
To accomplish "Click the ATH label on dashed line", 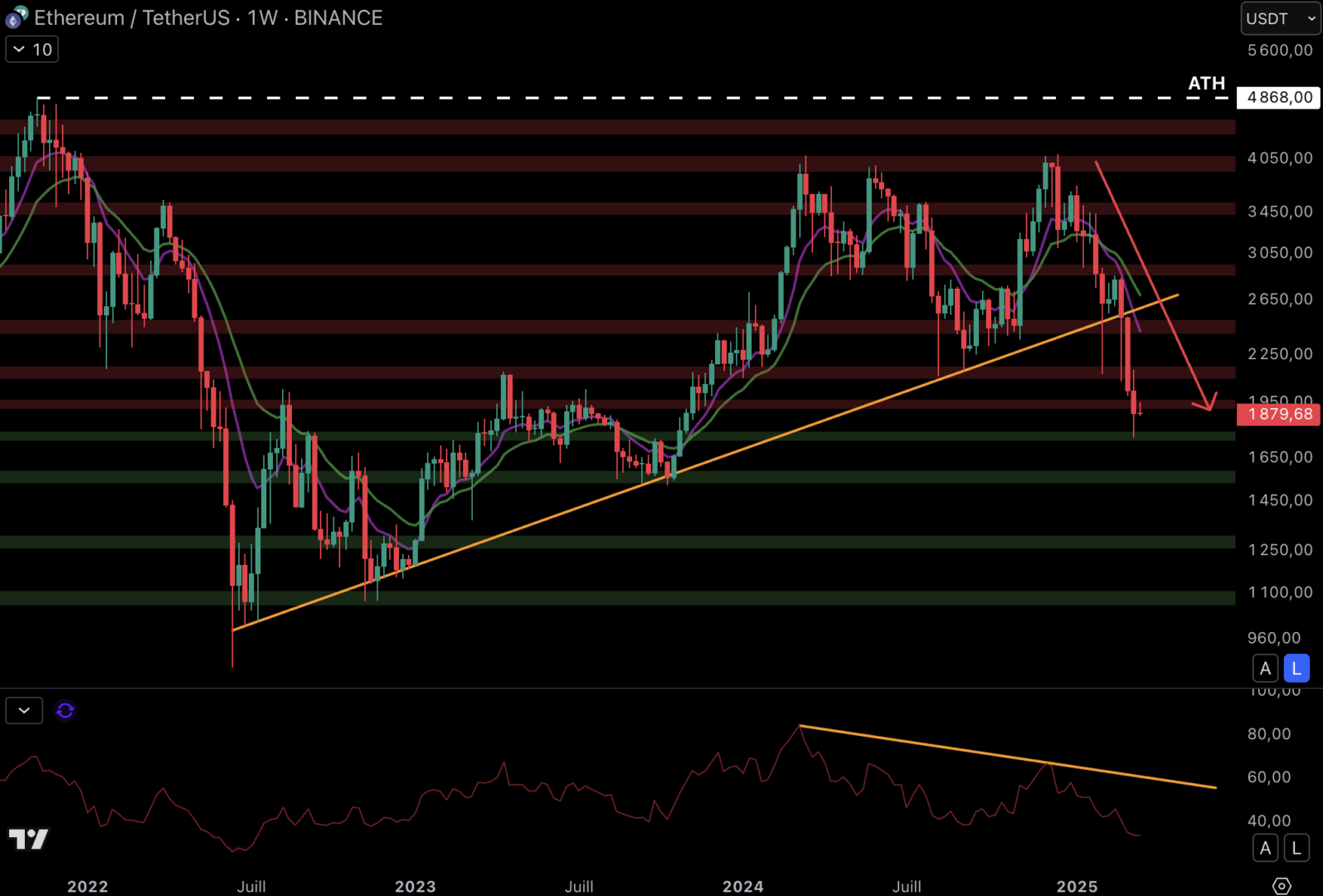I will 1206,83.
